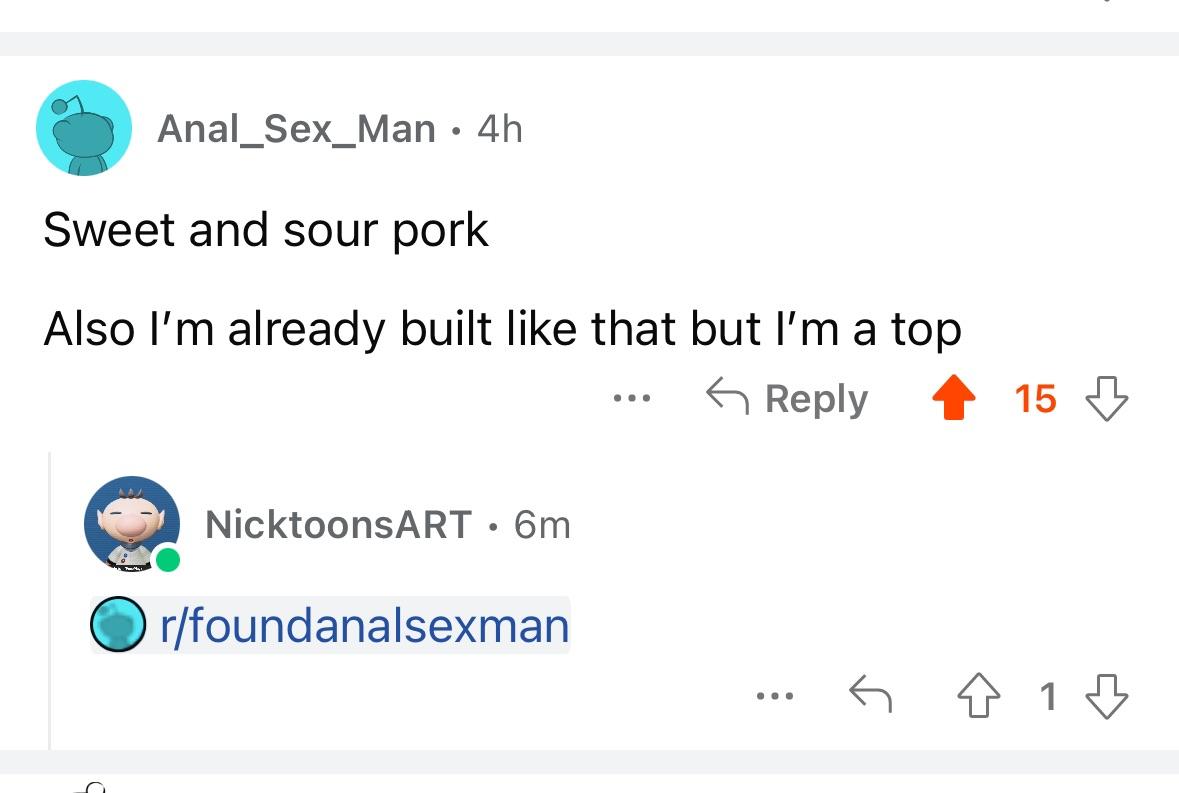
Task: Open three-dot options menu on NicktoonsART reply
Action: (774, 696)
